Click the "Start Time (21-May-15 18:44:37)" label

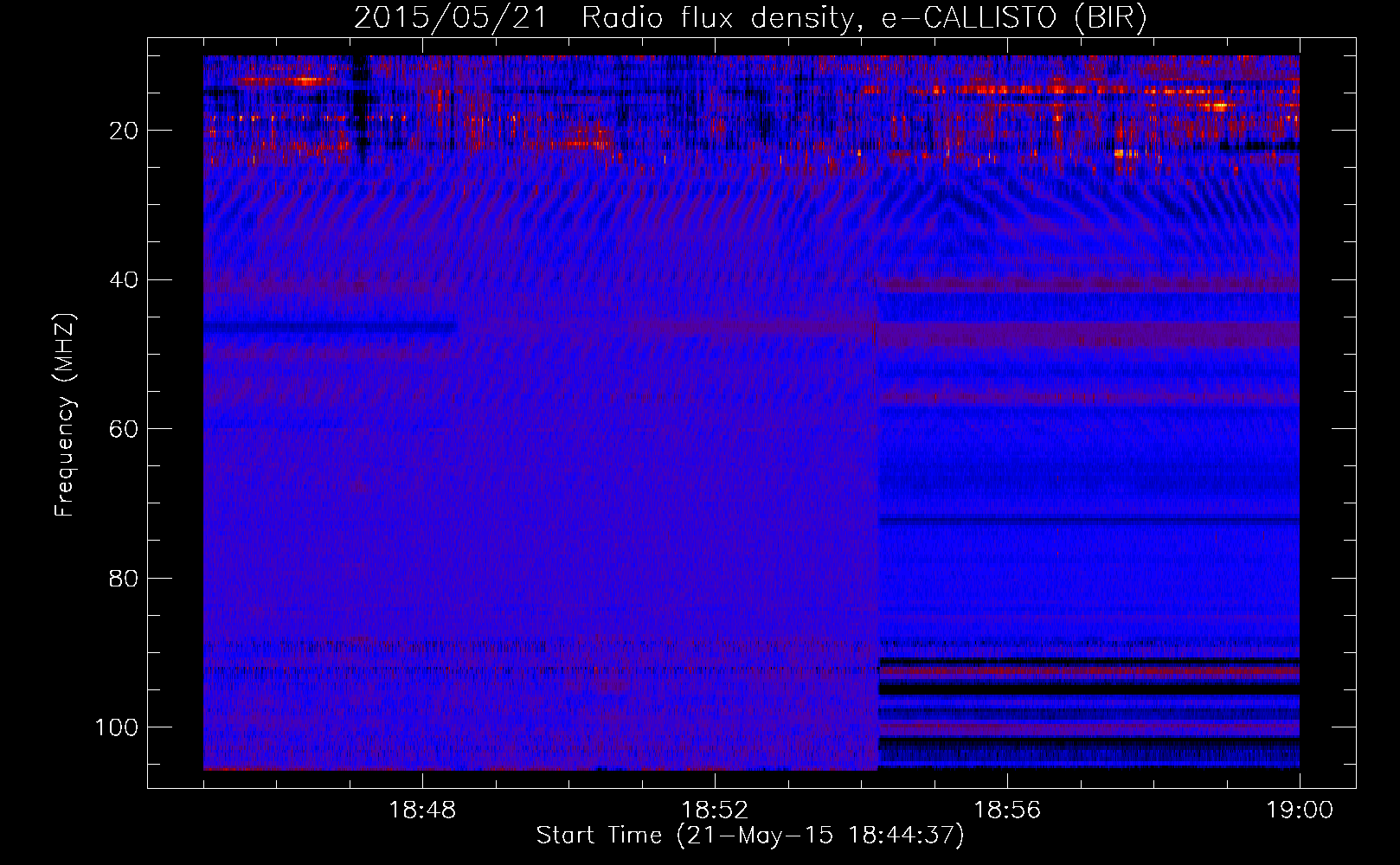[x=750, y=836]
